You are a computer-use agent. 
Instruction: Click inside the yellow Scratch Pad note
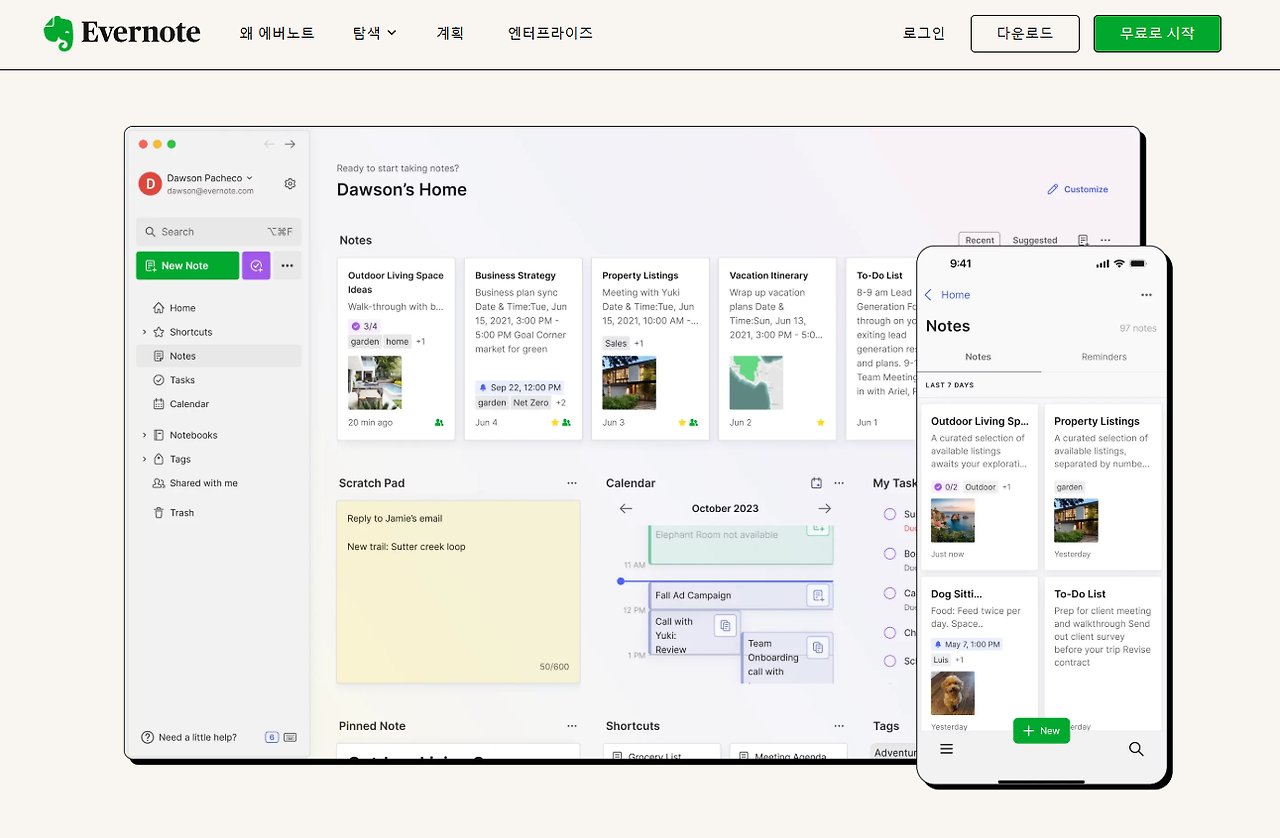(x=458, y=592)
